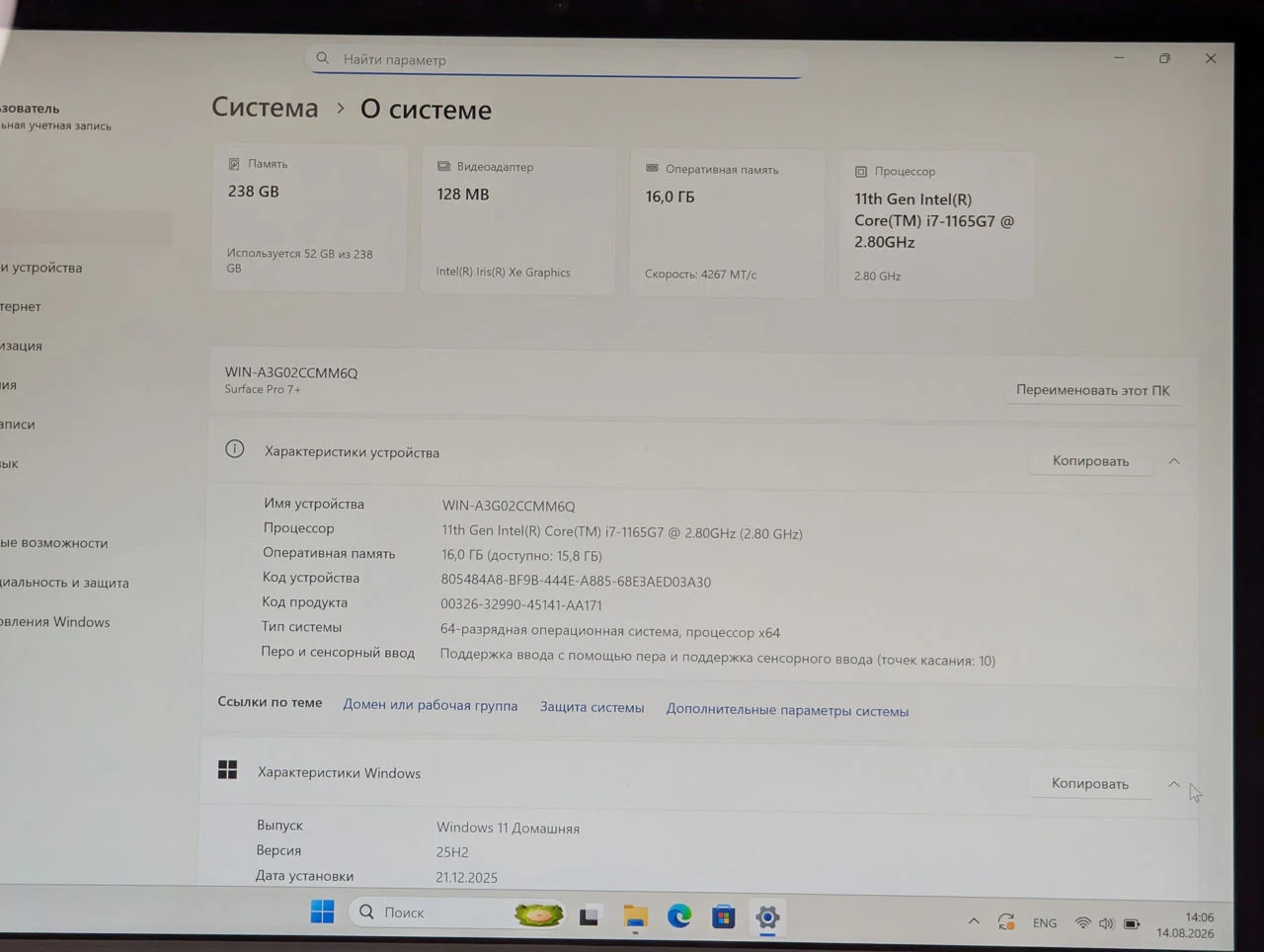Viewport: 1264px width, 952px height.
Task: Focus the Найти параметр search field
Action: point(557,60)
